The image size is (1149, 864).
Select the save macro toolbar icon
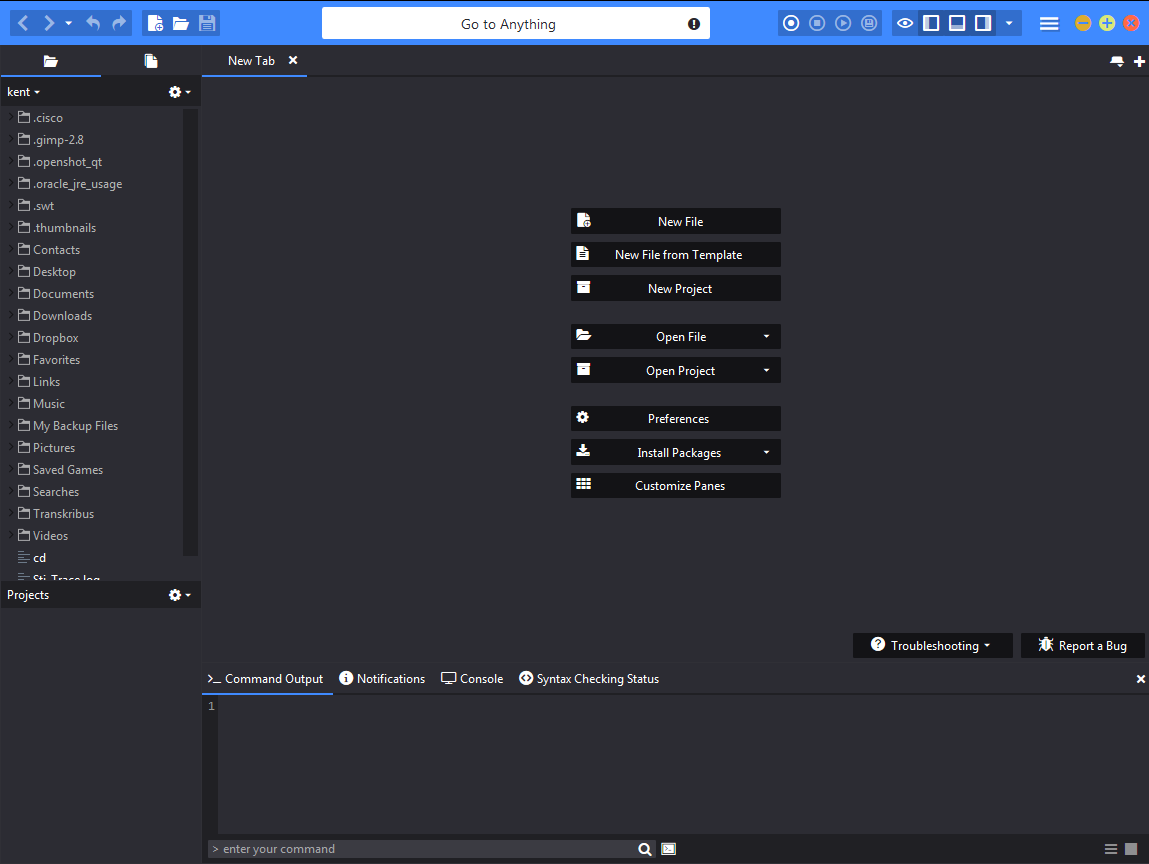[x=867, y=22]
